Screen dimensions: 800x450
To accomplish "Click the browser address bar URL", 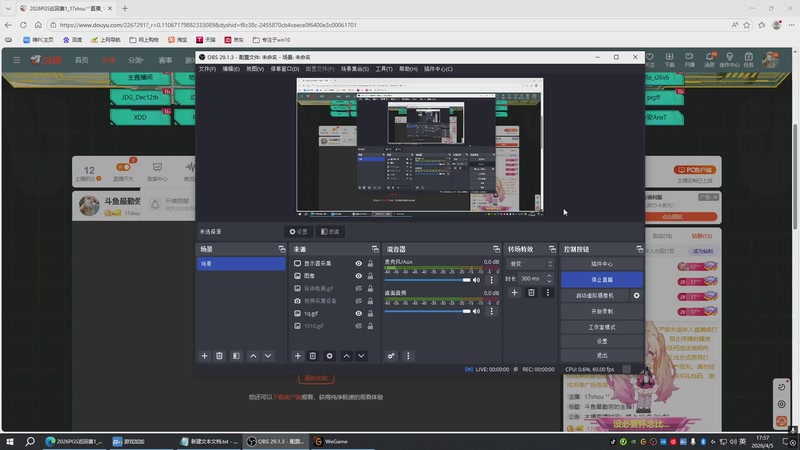I will tap(208, 25).
